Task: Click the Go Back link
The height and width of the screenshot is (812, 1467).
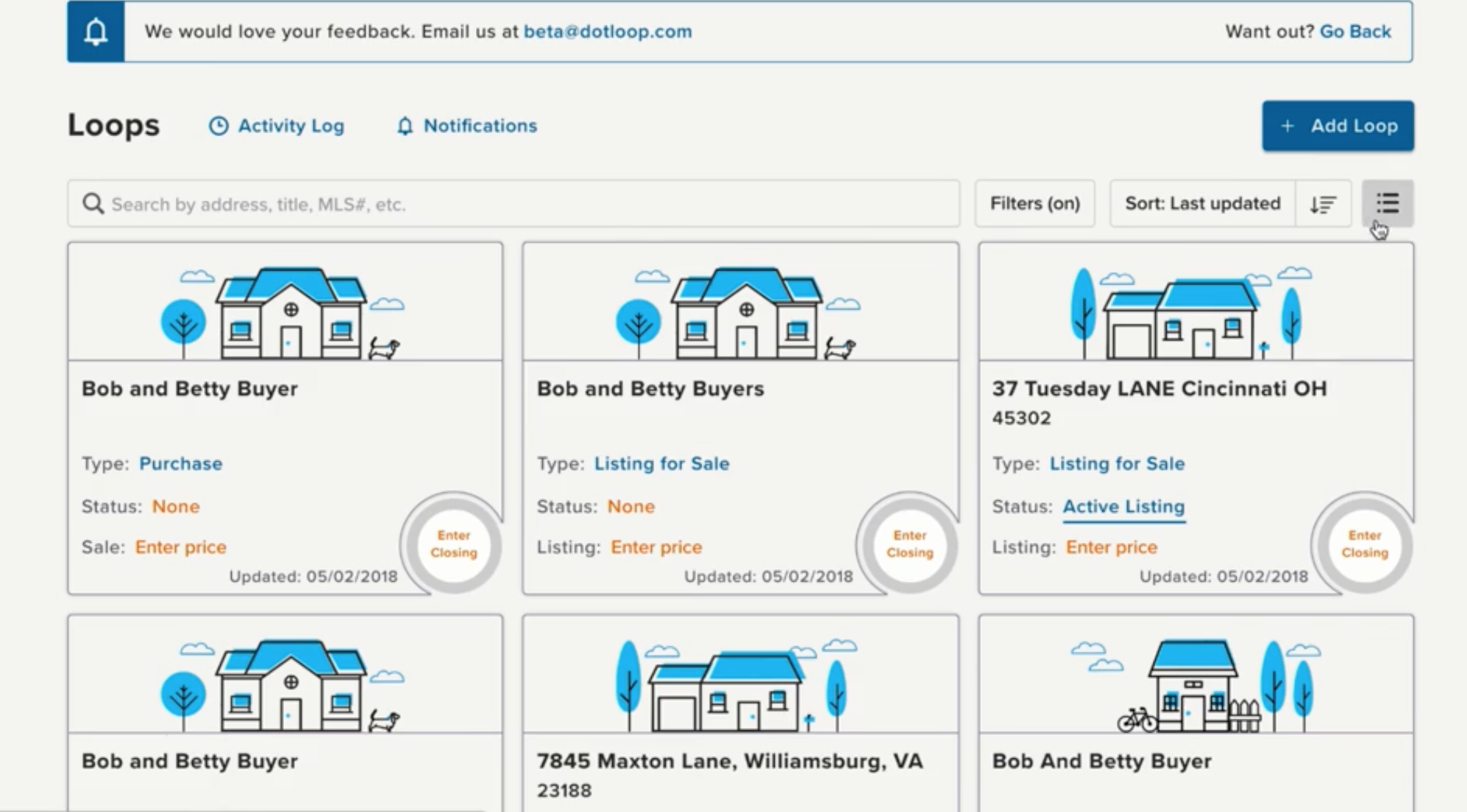Action: [x=1354, y=32]
